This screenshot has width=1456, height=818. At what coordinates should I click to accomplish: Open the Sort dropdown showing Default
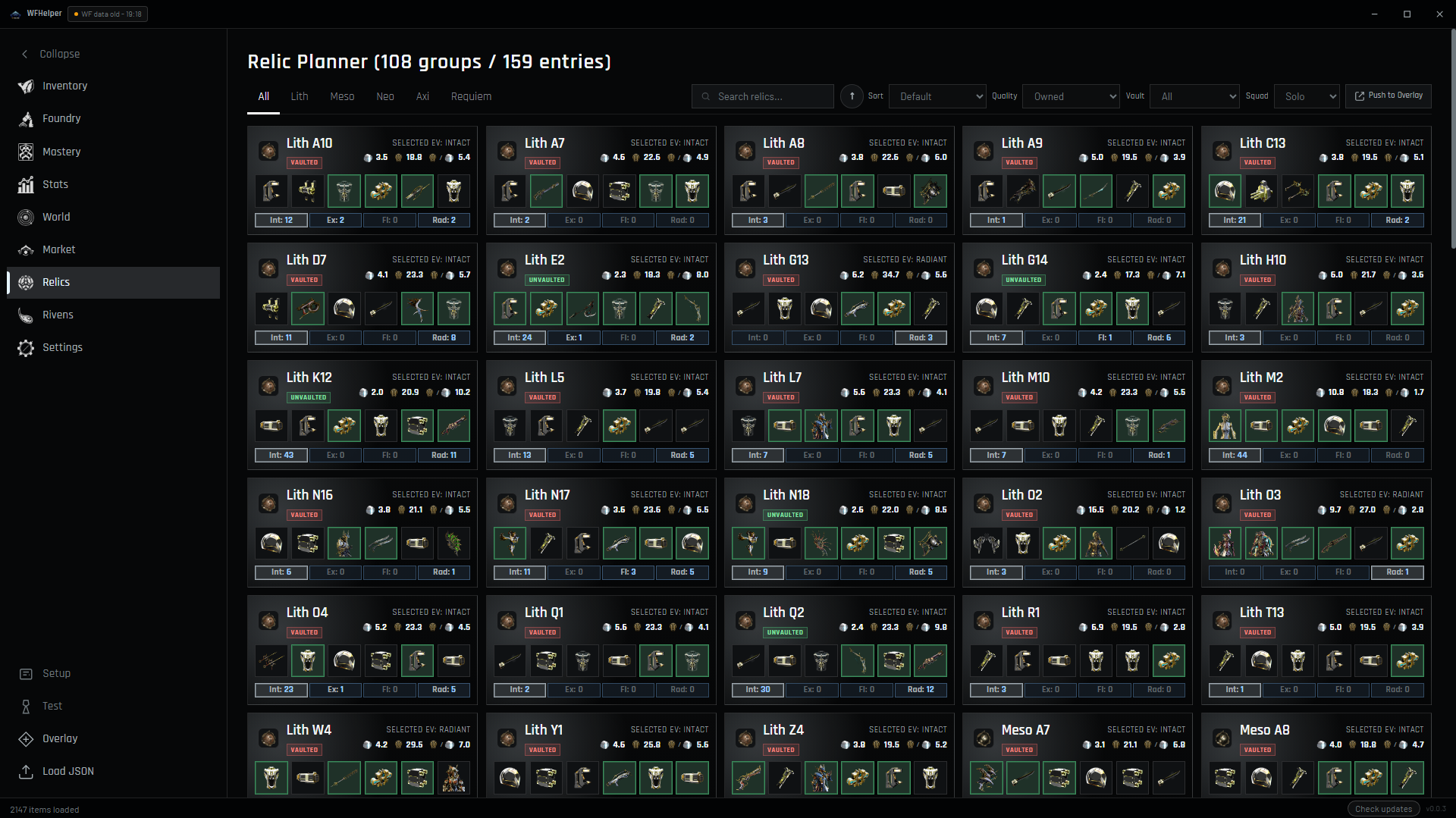pyautogui.click(x=937, y=96)
